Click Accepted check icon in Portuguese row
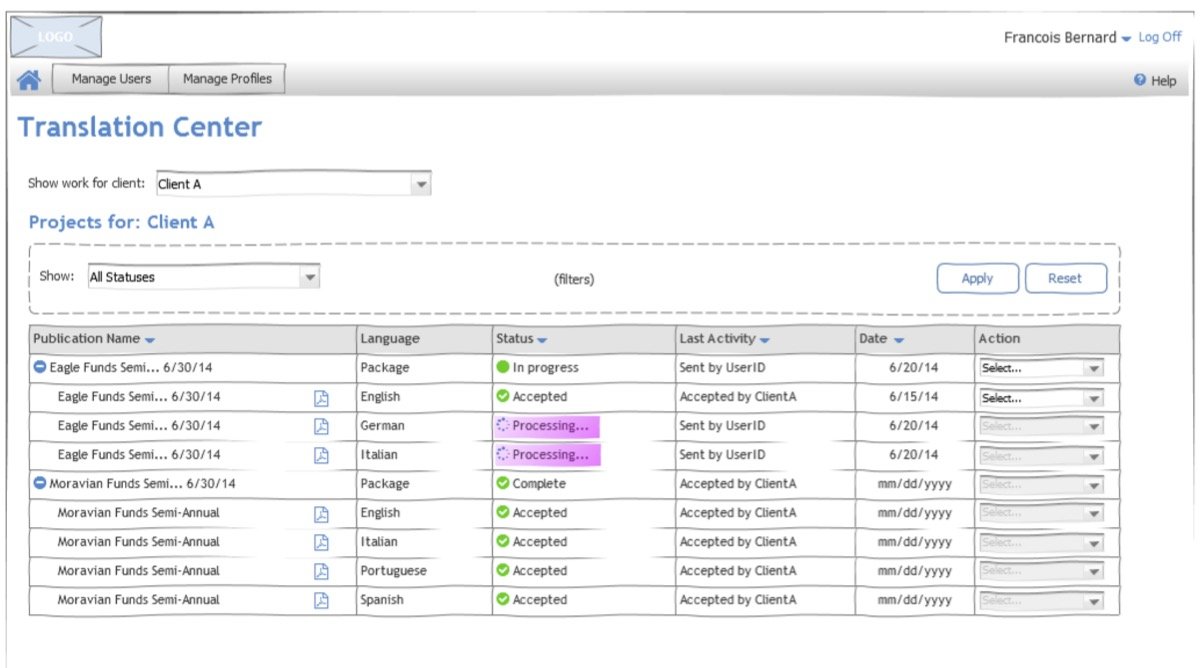 (503, 570)
